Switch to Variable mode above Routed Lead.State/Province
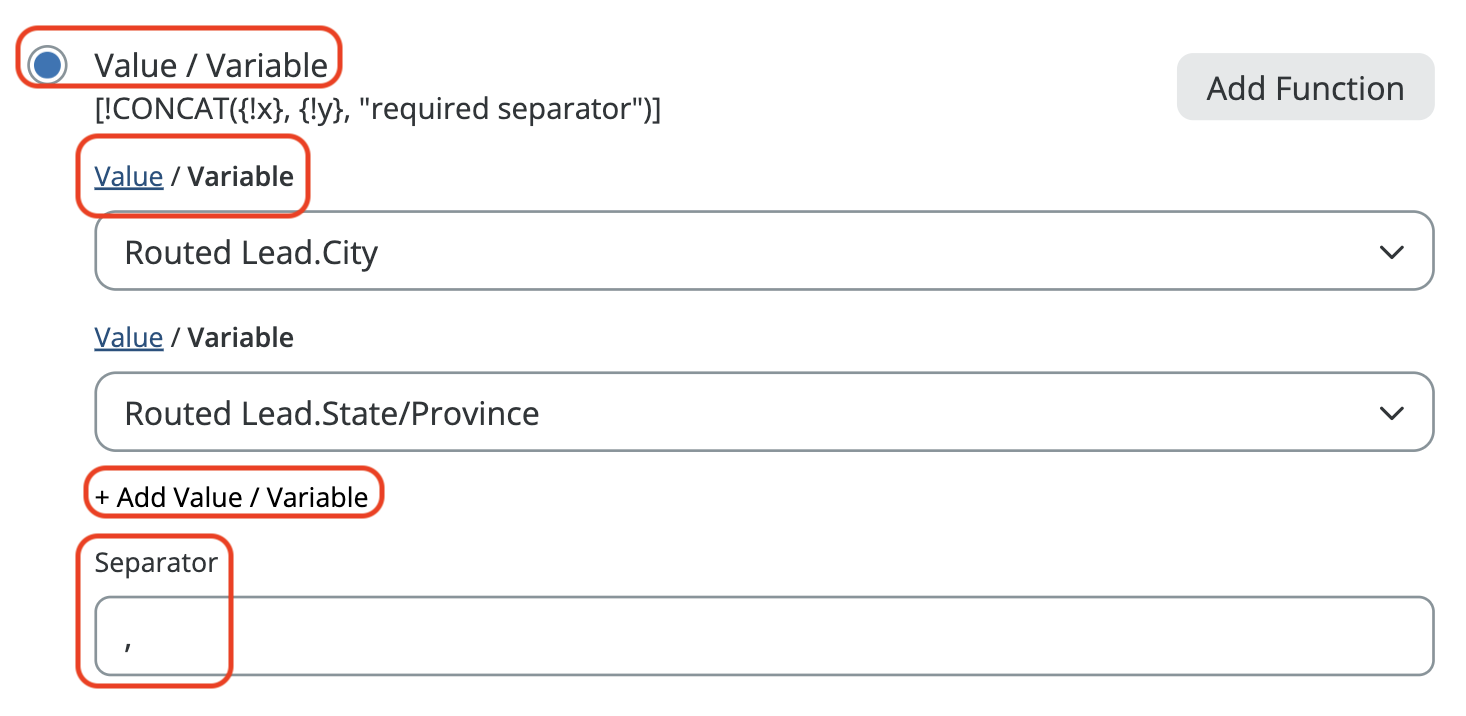The image size is (1466, 716). point(241,338)
